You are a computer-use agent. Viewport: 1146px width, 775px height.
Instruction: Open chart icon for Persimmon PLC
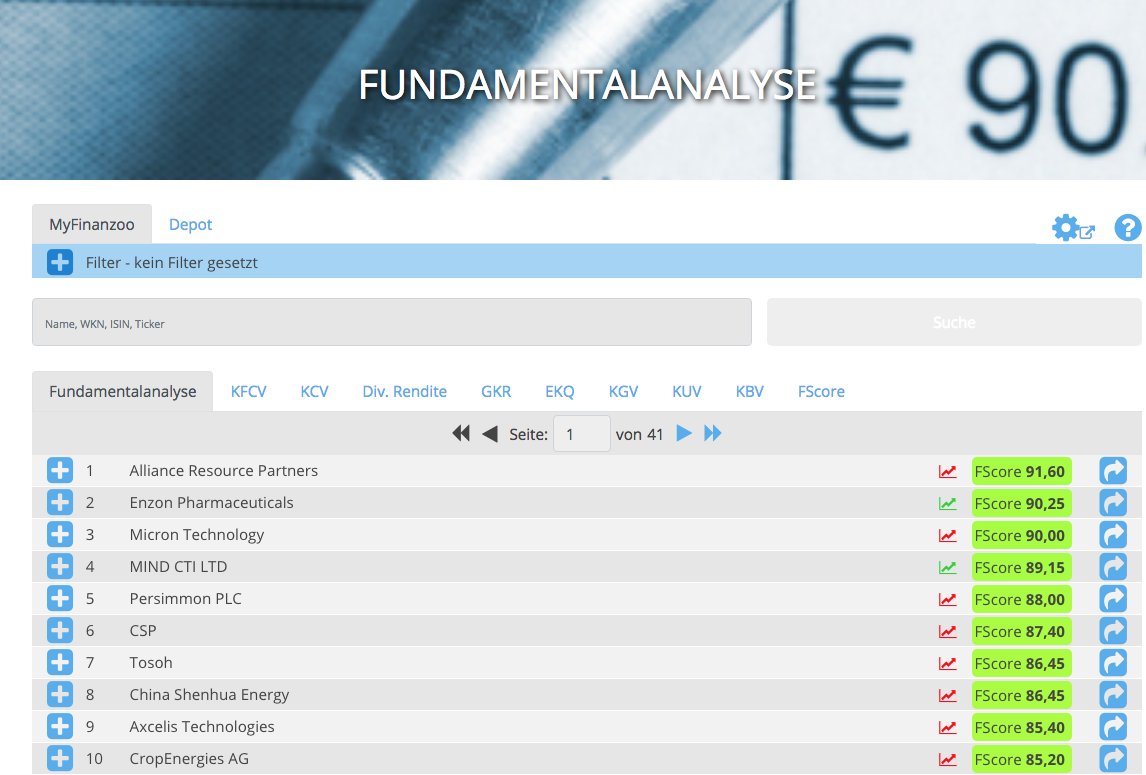[x=947, y=600]
